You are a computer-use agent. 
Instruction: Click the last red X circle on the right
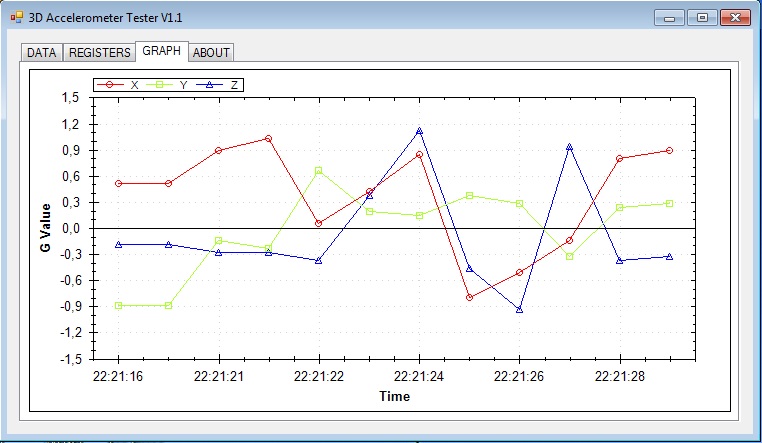tap(669, 151)
